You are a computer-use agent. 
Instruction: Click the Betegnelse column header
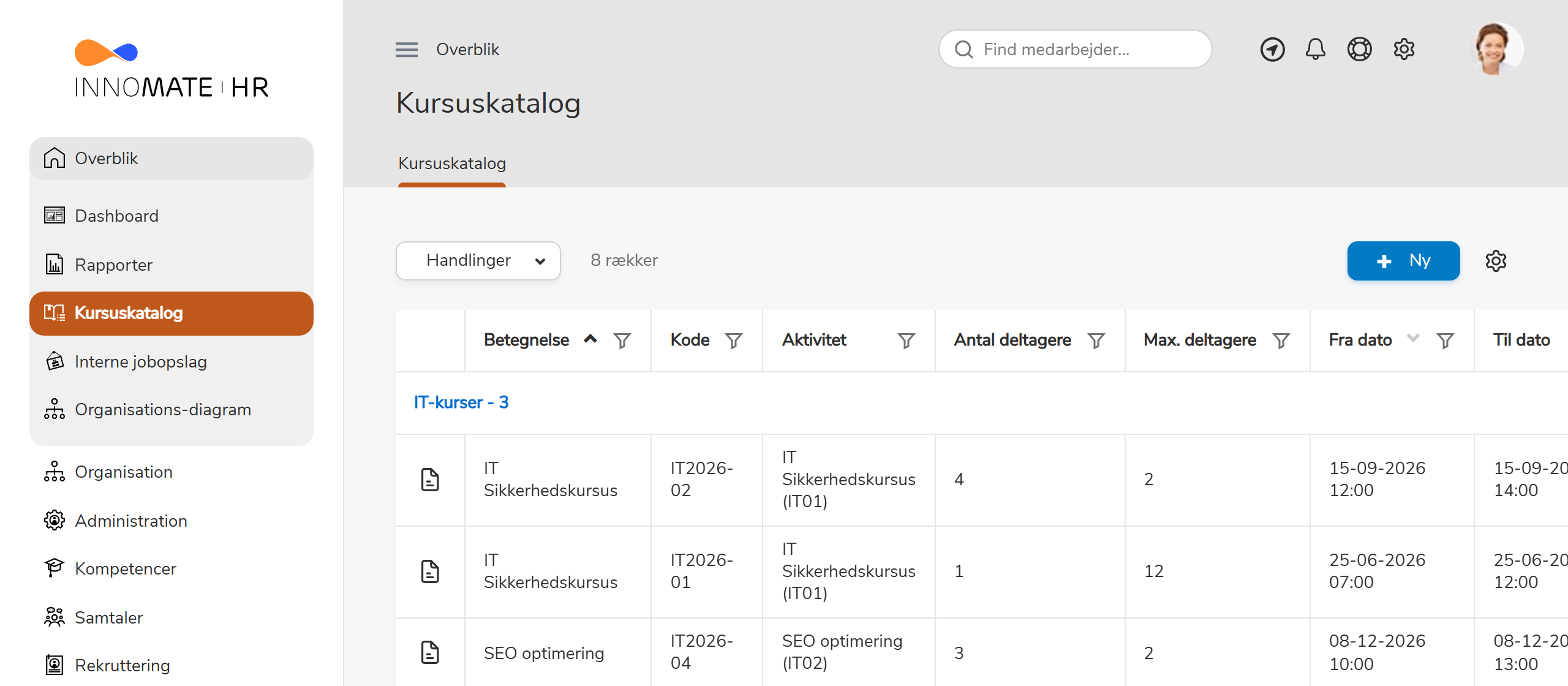pyautogui.click(x=526, y=341)
